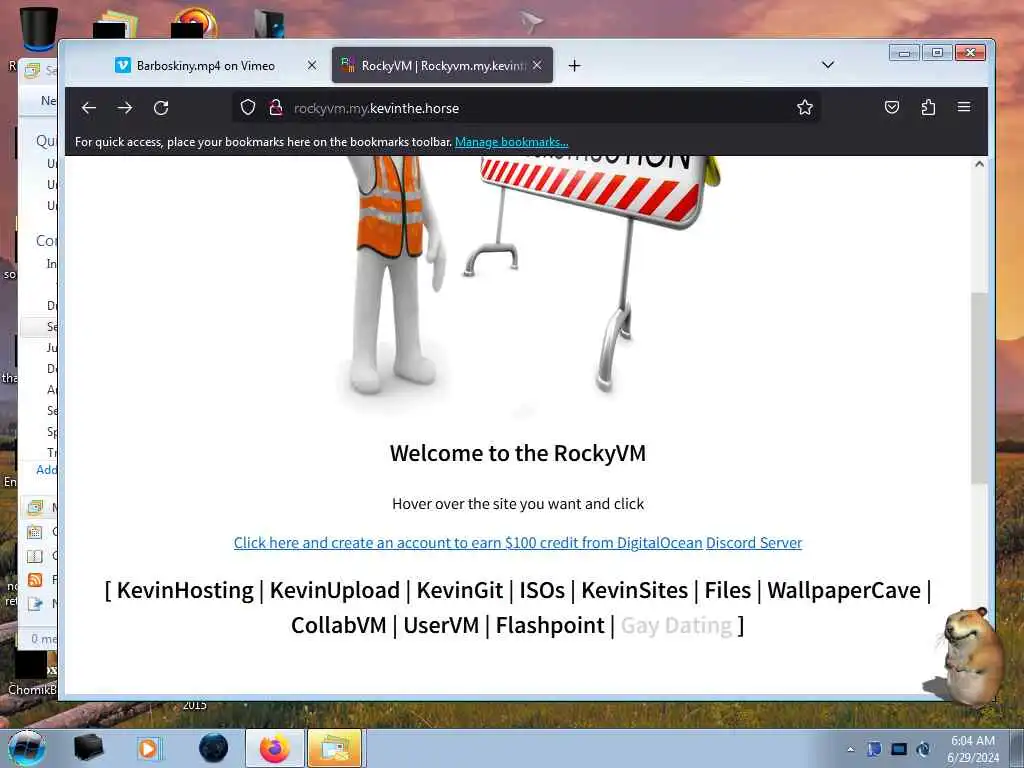Screen dimensions: 1024x768
Task: Open the Firefox taskbar button
Action: tap(275, 748)
